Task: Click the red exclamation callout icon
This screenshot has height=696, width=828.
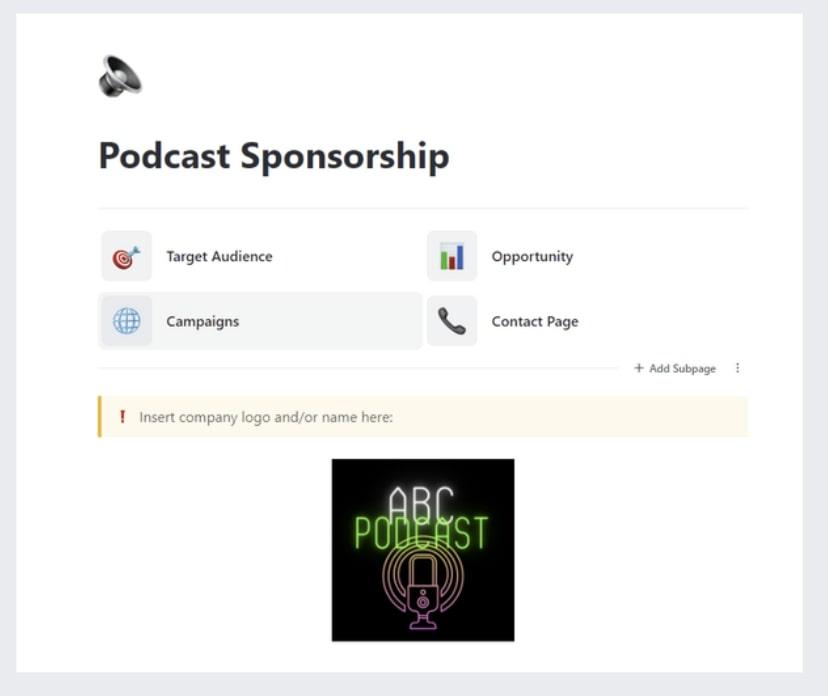Action: [x=123, y=417]
